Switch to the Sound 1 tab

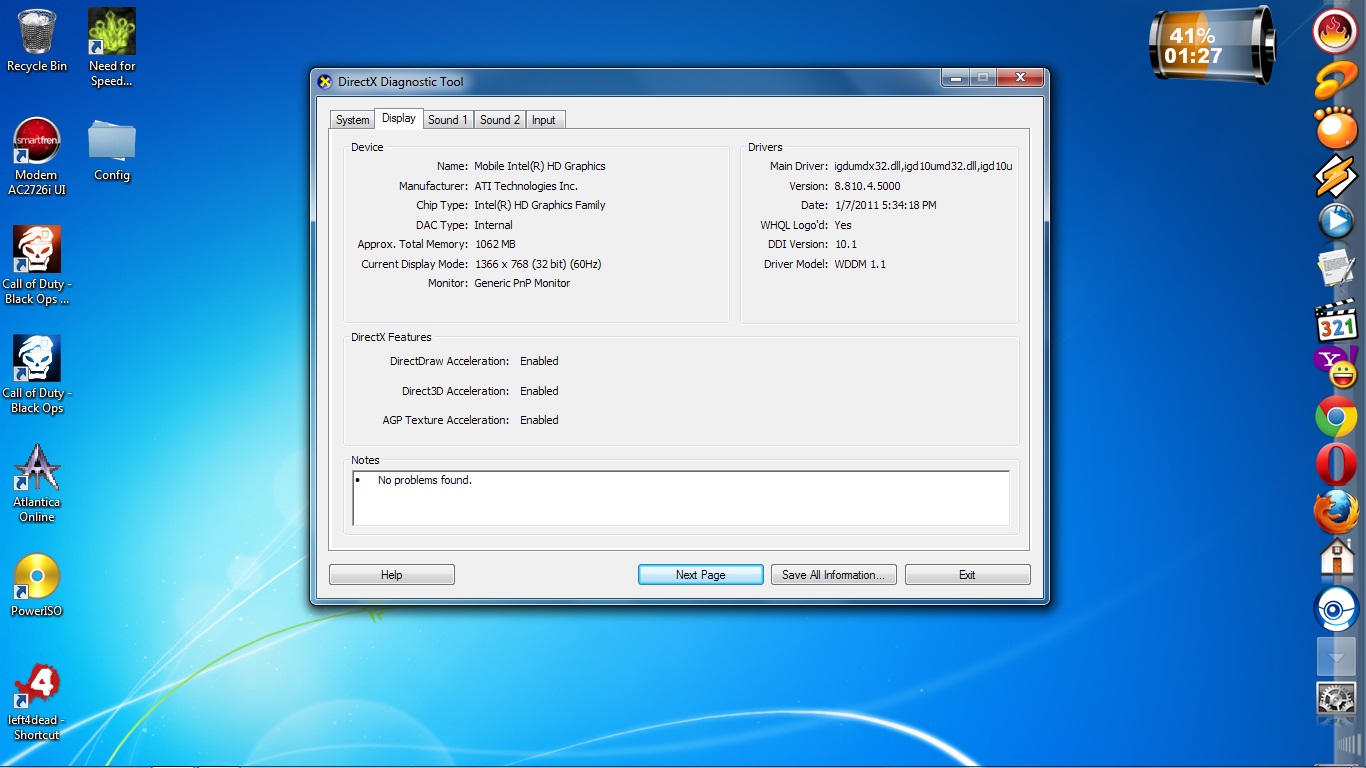click(x=447, y=119)
